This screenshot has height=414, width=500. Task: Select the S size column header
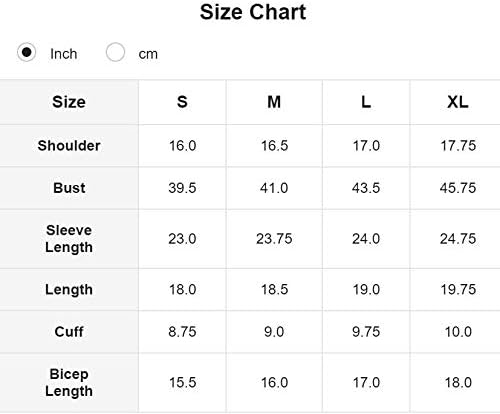tap(182, 102)
